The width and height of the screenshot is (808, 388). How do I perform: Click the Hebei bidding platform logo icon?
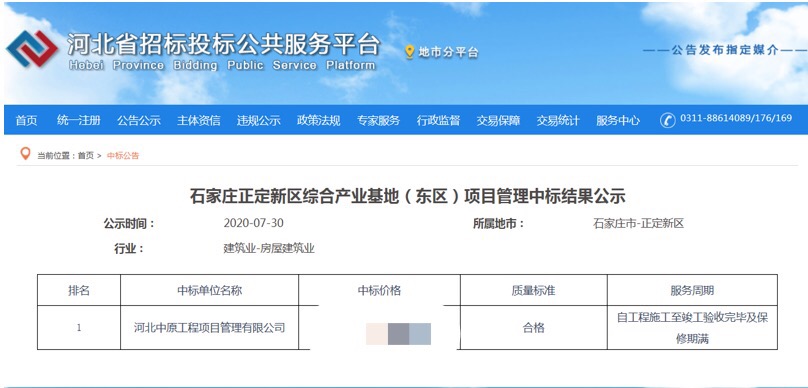[32, 49]
